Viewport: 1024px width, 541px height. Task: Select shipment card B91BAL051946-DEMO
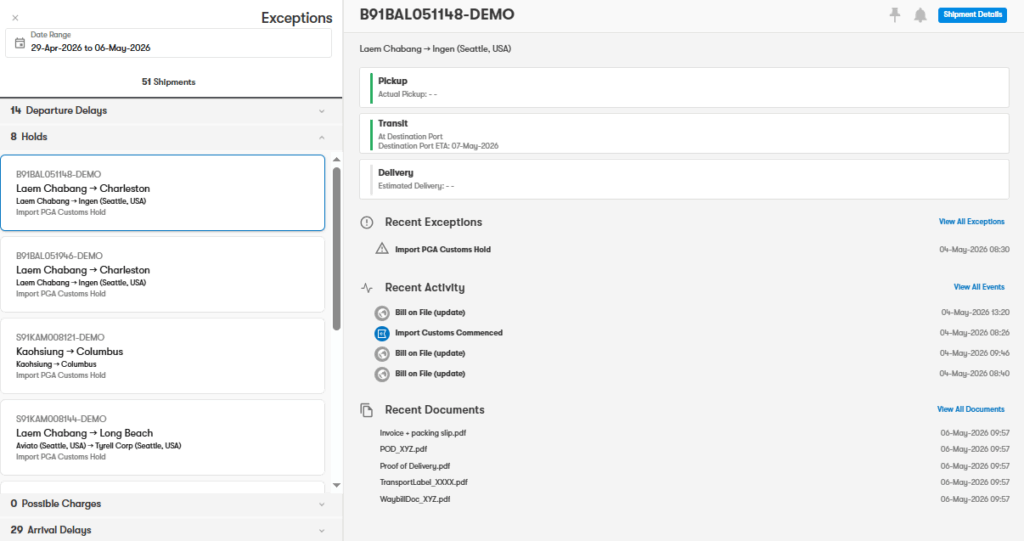[x=163, y=274]
